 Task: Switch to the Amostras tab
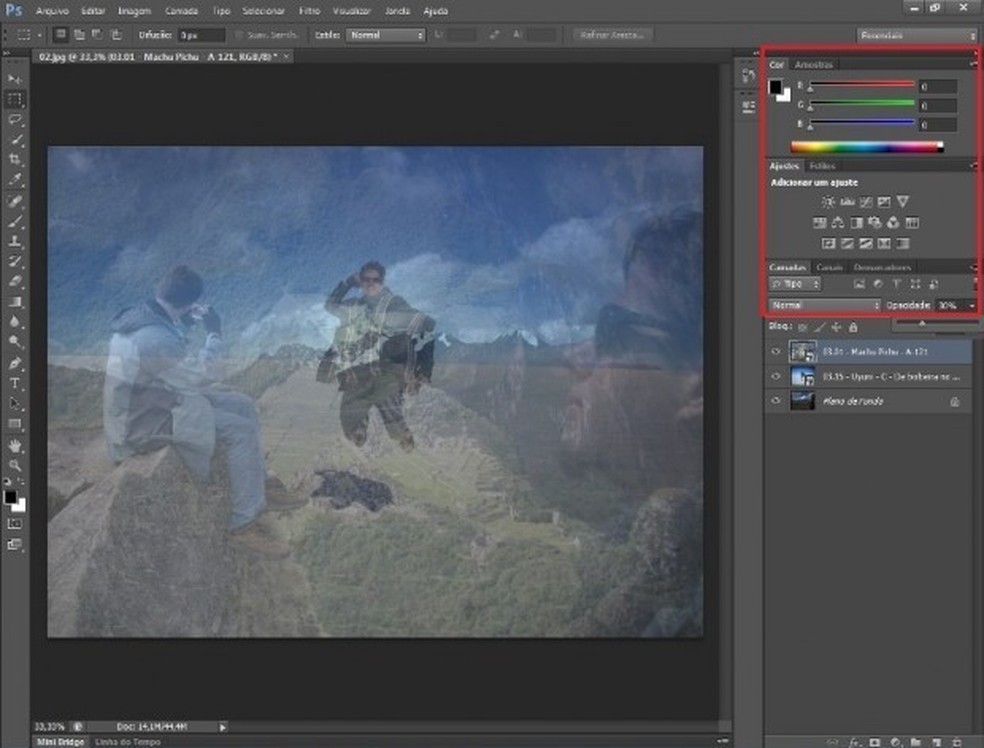[813, 65]
